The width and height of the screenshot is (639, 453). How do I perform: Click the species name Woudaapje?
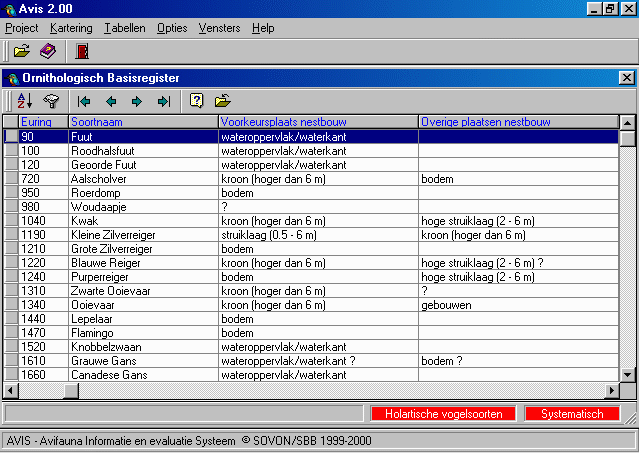pyautogui.click(x=99, y=207)
